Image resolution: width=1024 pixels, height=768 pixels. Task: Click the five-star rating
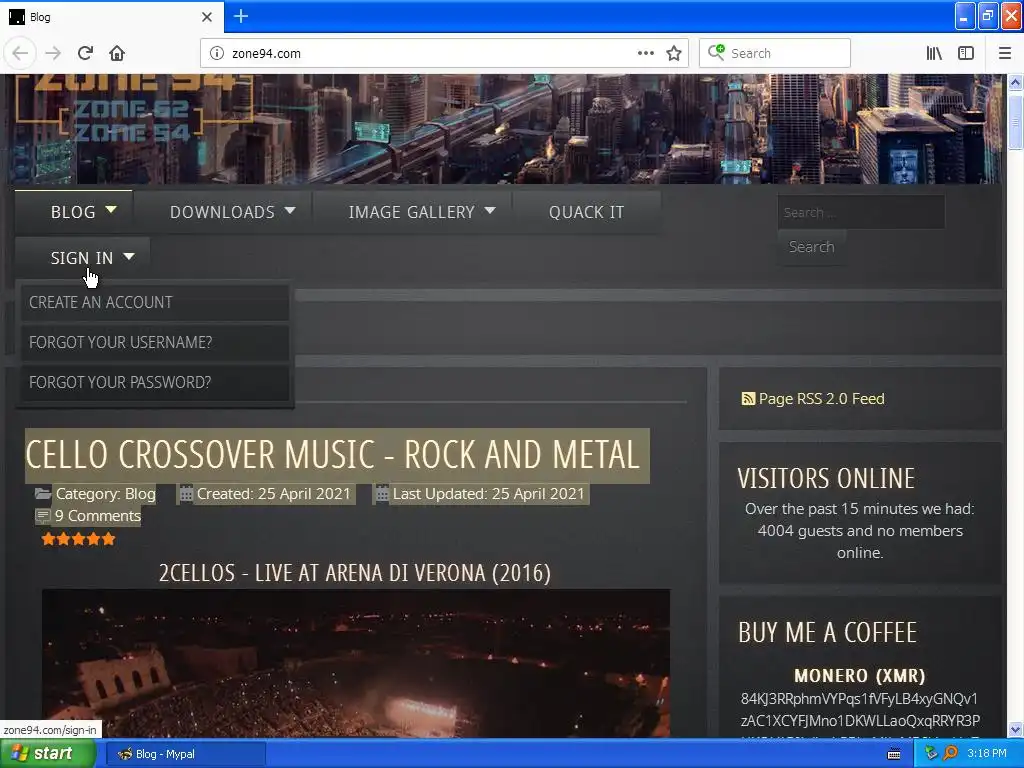point(78,539)
